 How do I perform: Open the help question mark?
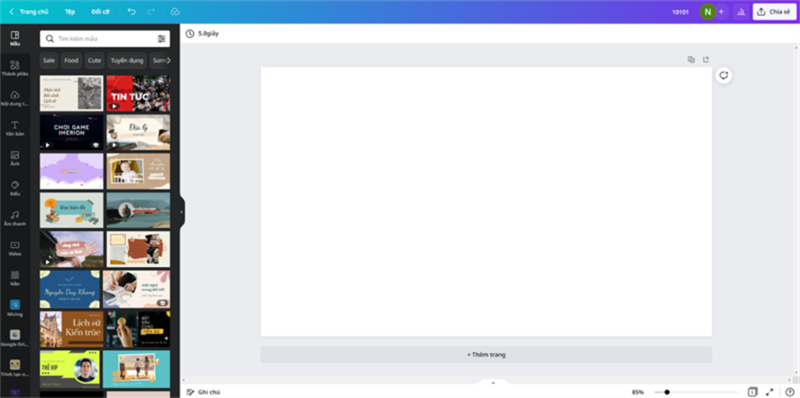coord(789,392)
